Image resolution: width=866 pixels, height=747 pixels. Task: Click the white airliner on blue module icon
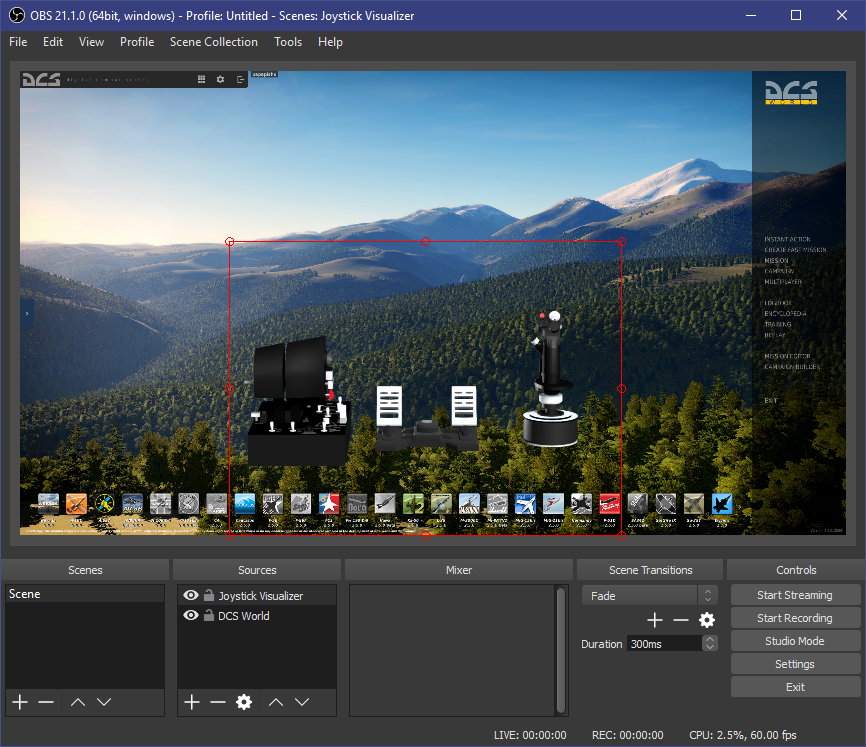coord(525,504)
